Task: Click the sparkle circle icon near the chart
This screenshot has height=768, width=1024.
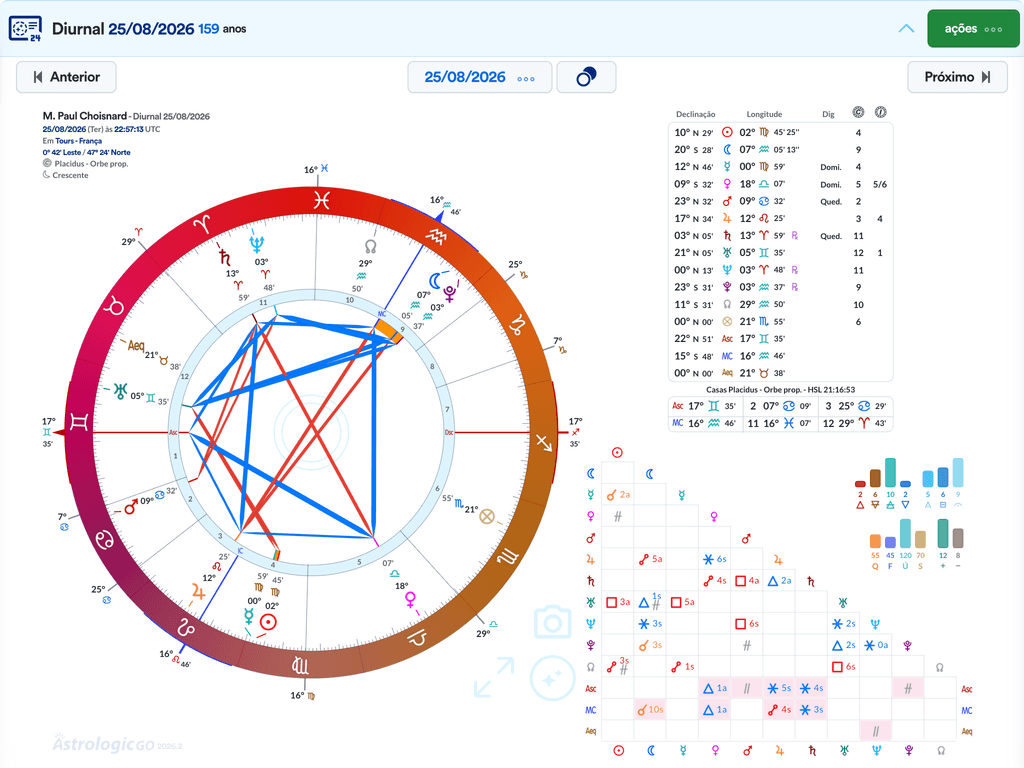Action: point(552,679)
